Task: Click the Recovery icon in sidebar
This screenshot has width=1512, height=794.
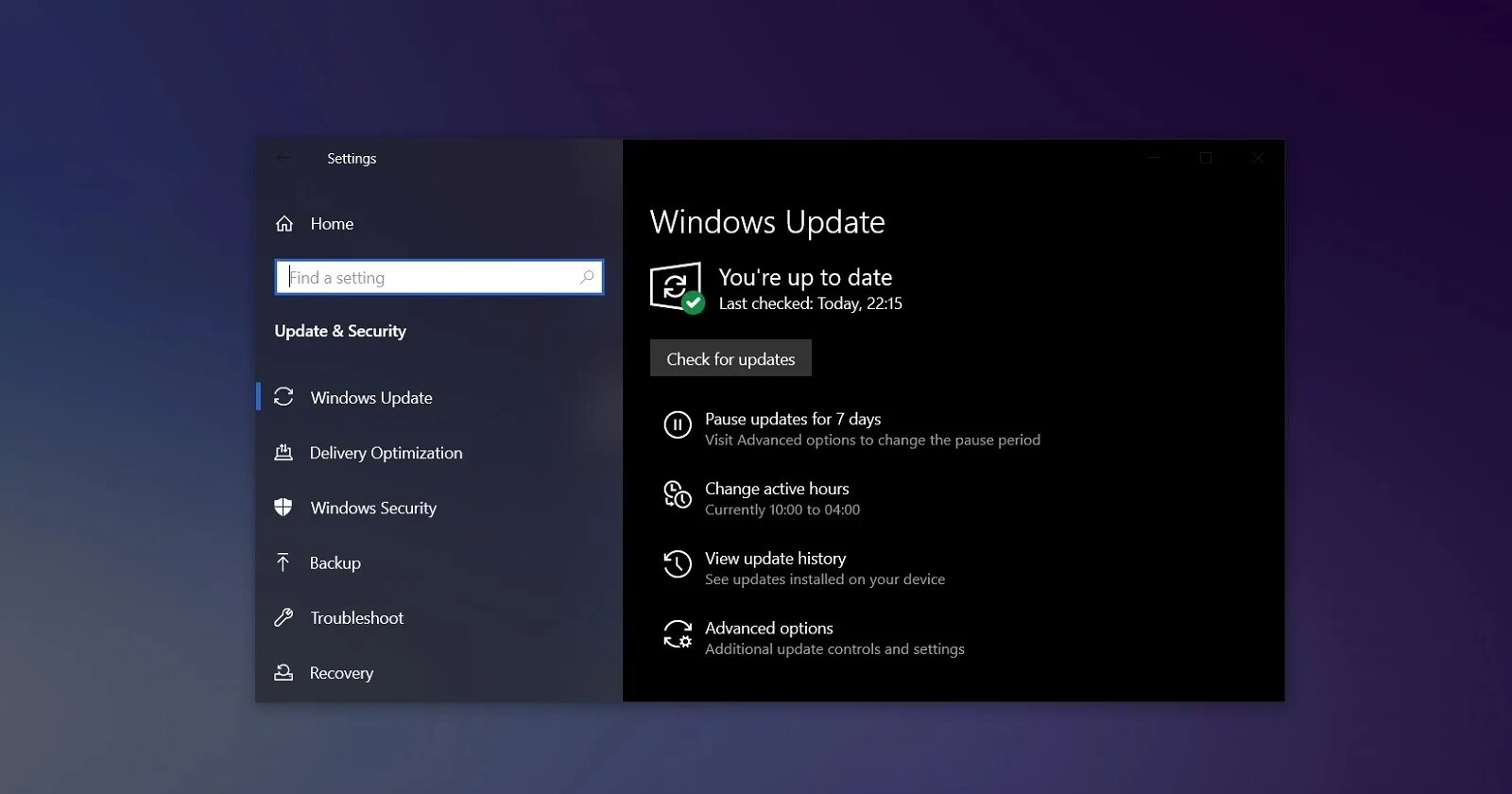Action: [x=283, y=672]
